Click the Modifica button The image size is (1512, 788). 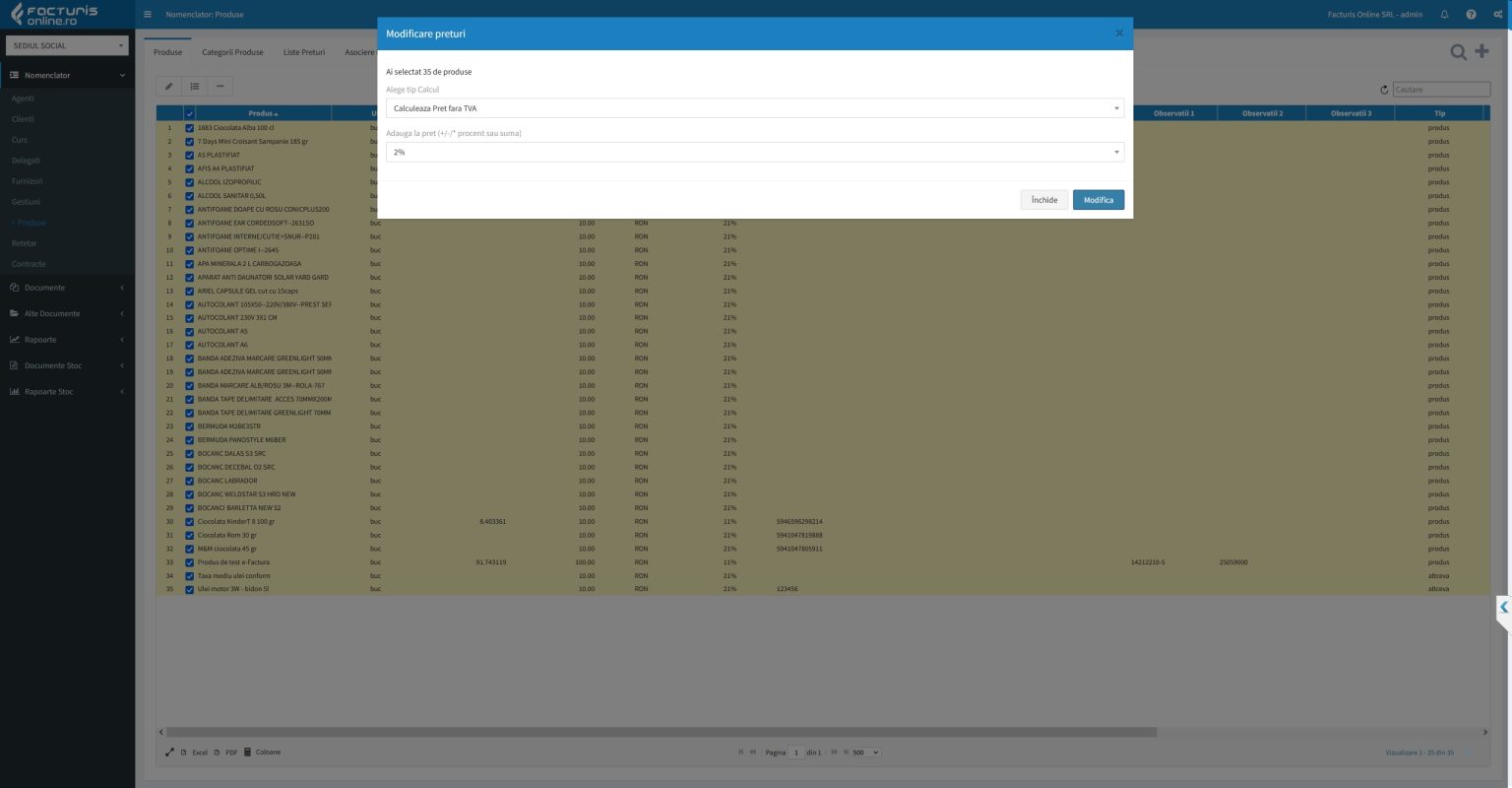click(x=1098, y=200)
